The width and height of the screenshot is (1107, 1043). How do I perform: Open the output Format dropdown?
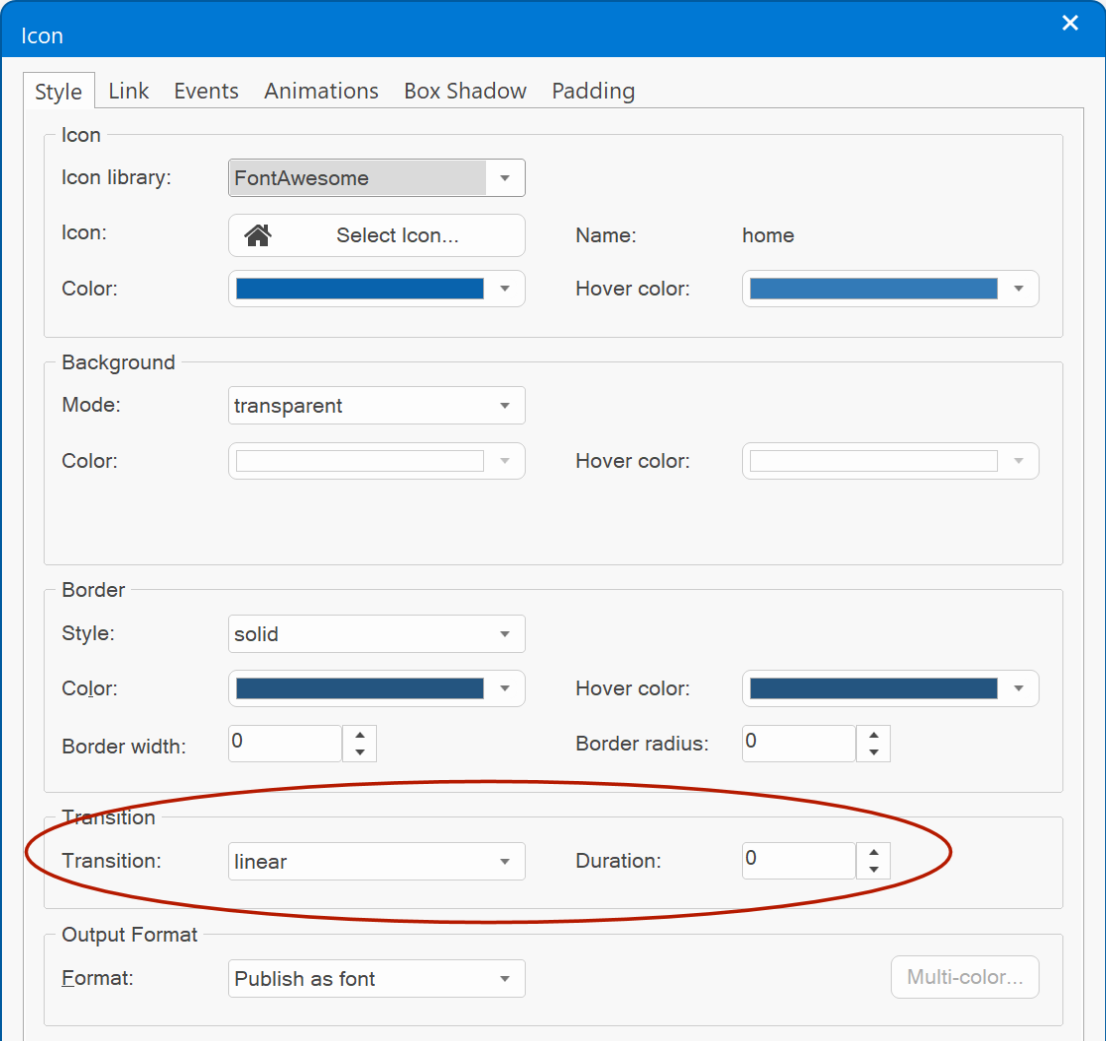[x=376, y=979]
